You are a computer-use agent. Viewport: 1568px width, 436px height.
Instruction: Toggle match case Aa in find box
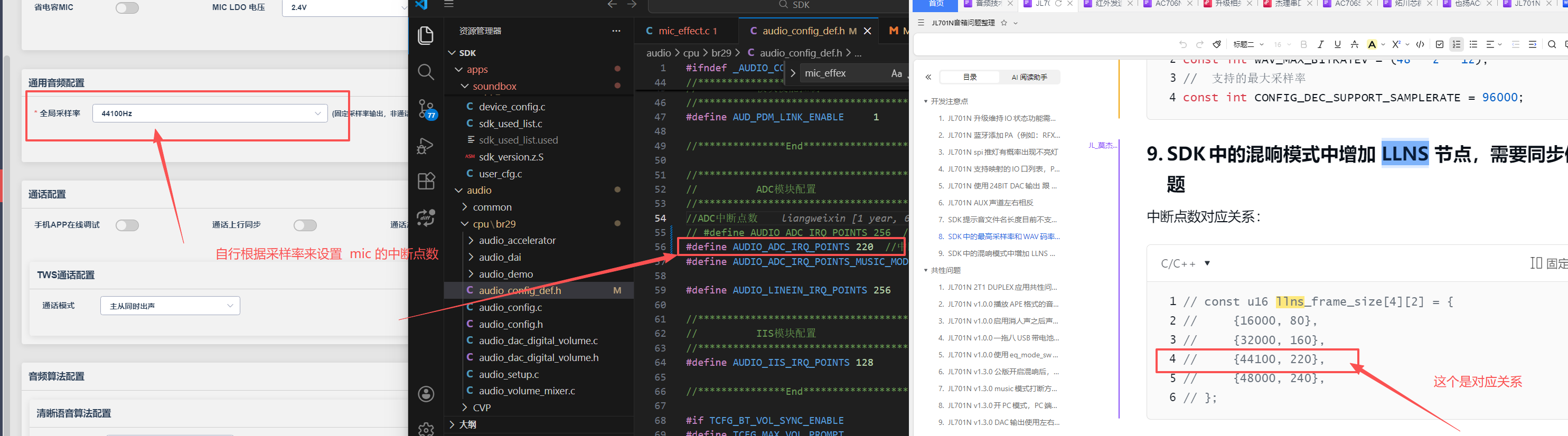[896, 73]
